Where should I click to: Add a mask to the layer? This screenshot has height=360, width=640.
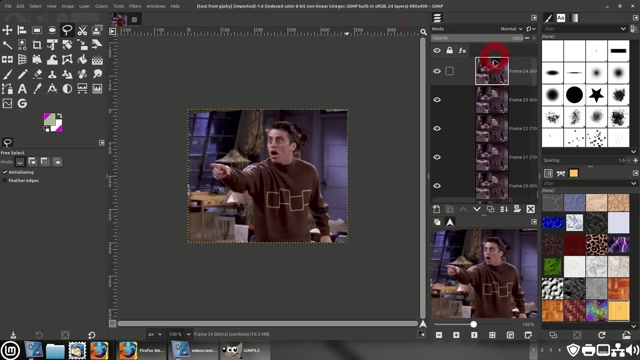pyautogui.click(x=517, y=209)
